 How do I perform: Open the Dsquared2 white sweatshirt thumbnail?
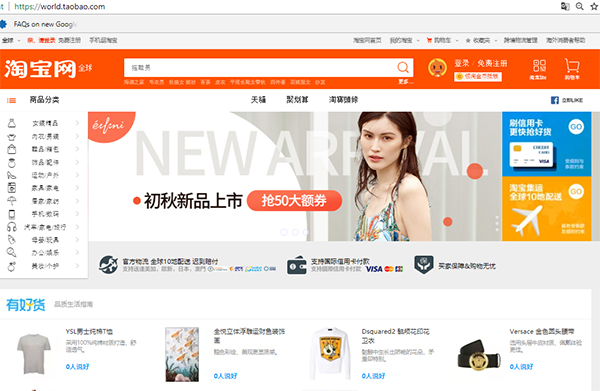330,353
